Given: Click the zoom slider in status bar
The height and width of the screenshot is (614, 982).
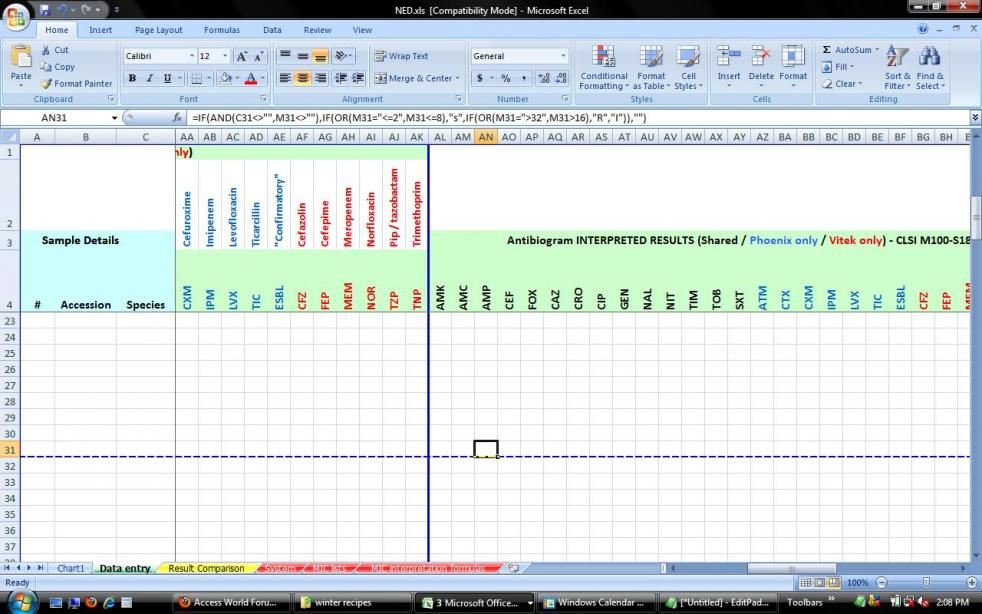Looking at the screenshot, I should click(x=925, y=582).
